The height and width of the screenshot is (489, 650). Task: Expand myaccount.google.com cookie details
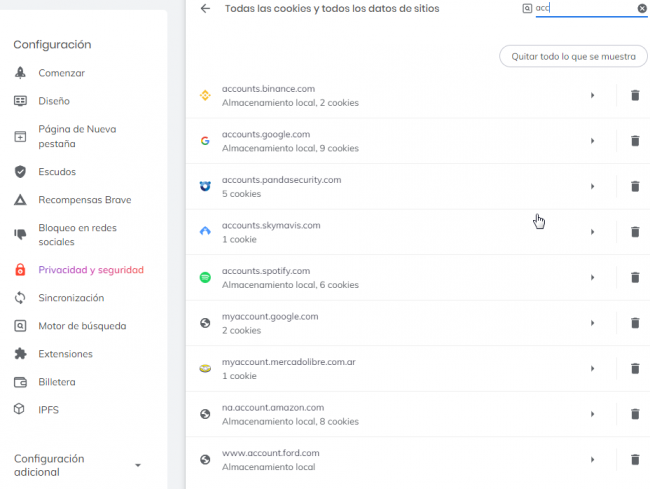(592, 323)
